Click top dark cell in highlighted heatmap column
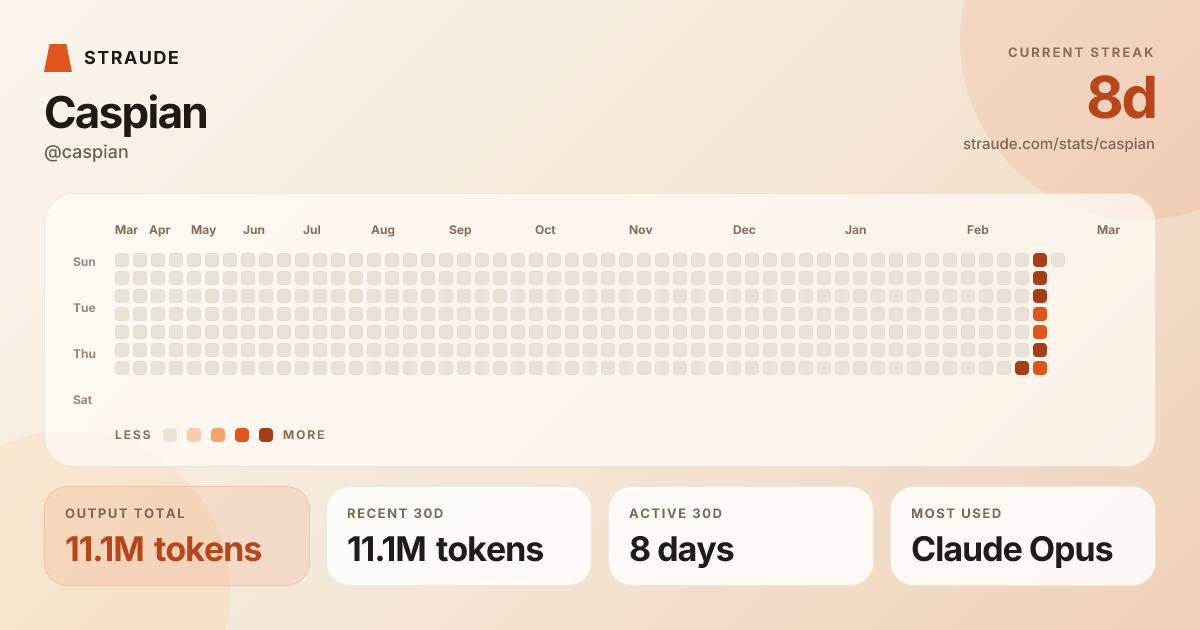 coord(1040,260)
